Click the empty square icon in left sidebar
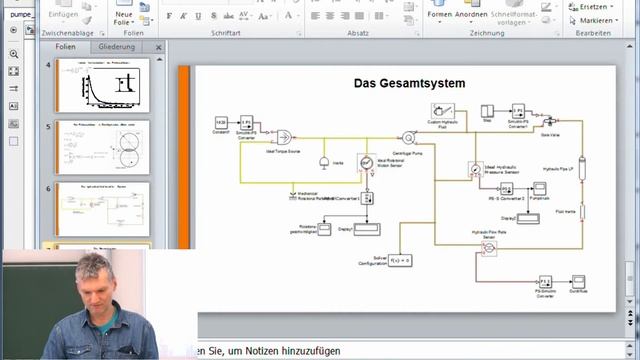640x360 pixels. coord(13,141)
